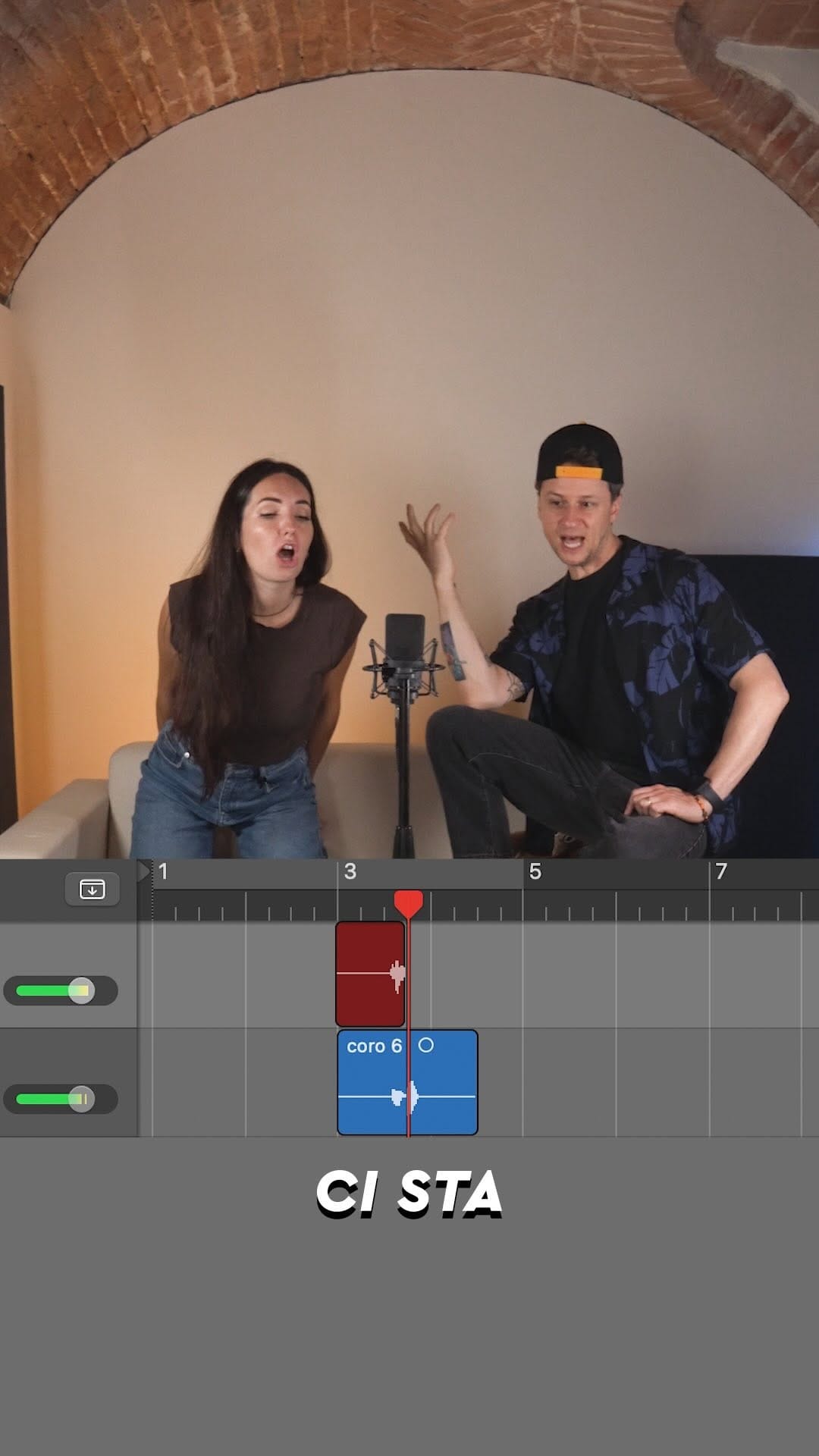Click the catch playhead button above track headers
This screenshot has width=819, height=1456.
click(x=92, y=889)
